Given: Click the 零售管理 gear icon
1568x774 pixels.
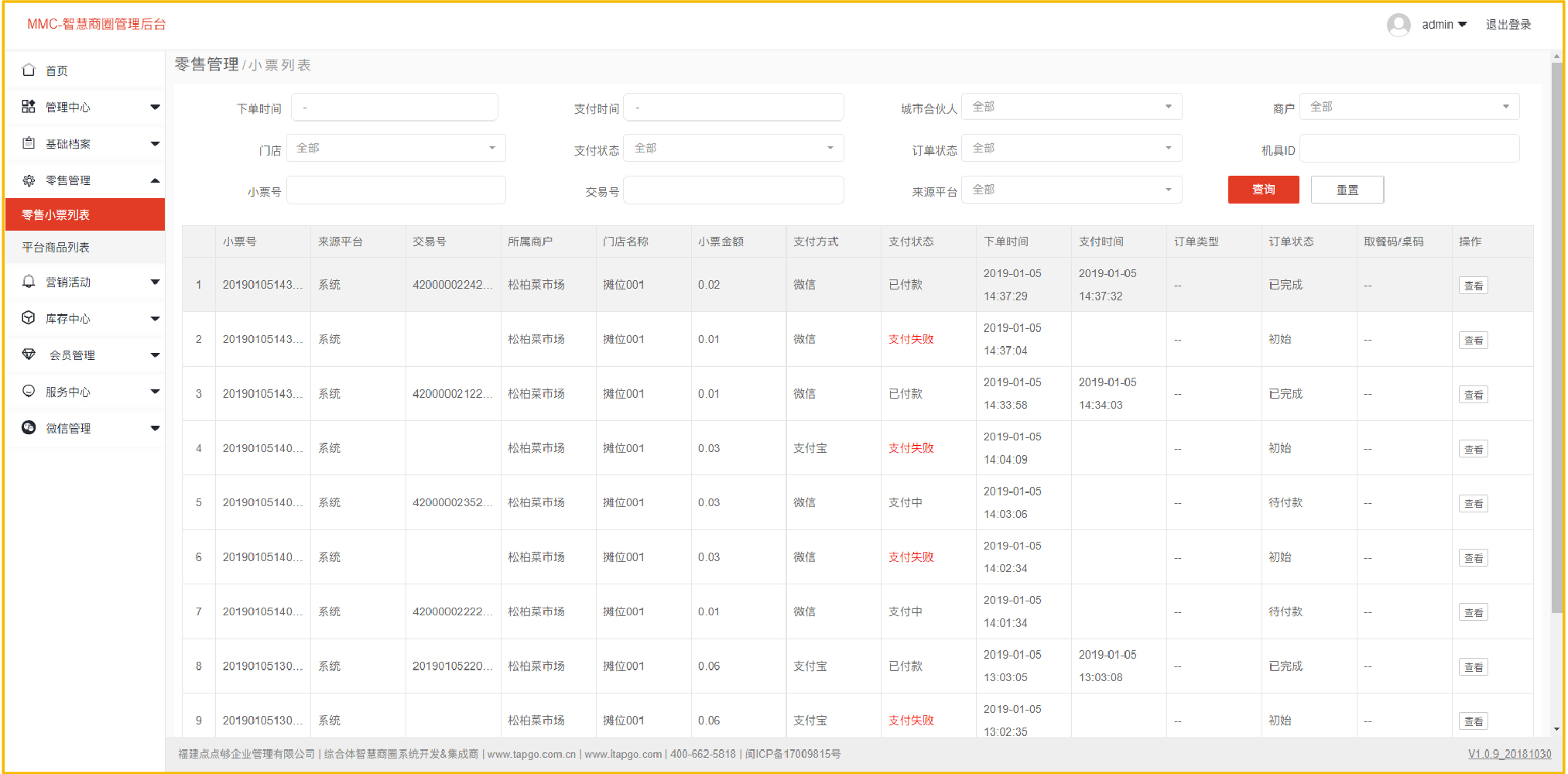Looking at the screenshot, I should [x=29, y=180].
